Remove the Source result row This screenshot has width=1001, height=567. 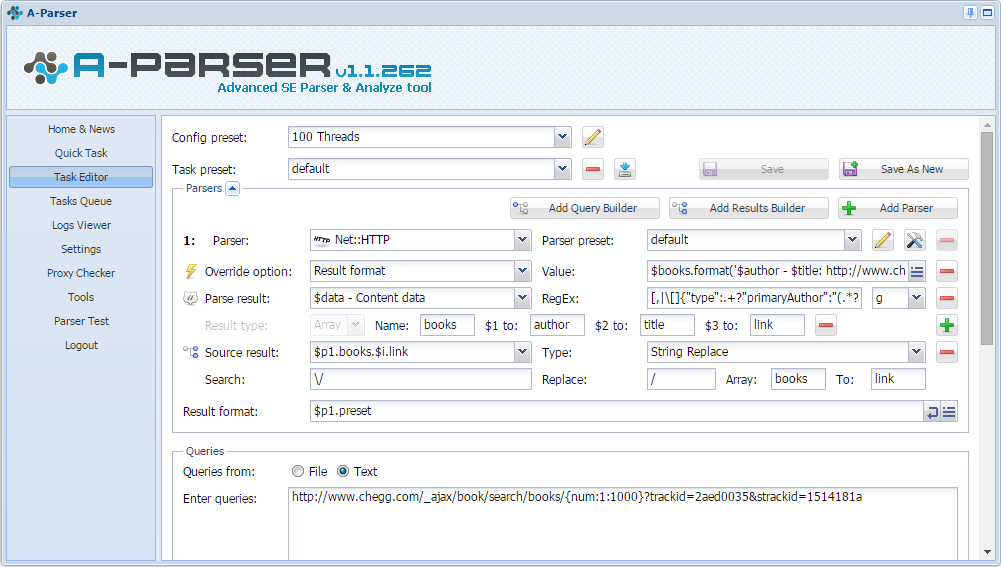pos(947,352)
